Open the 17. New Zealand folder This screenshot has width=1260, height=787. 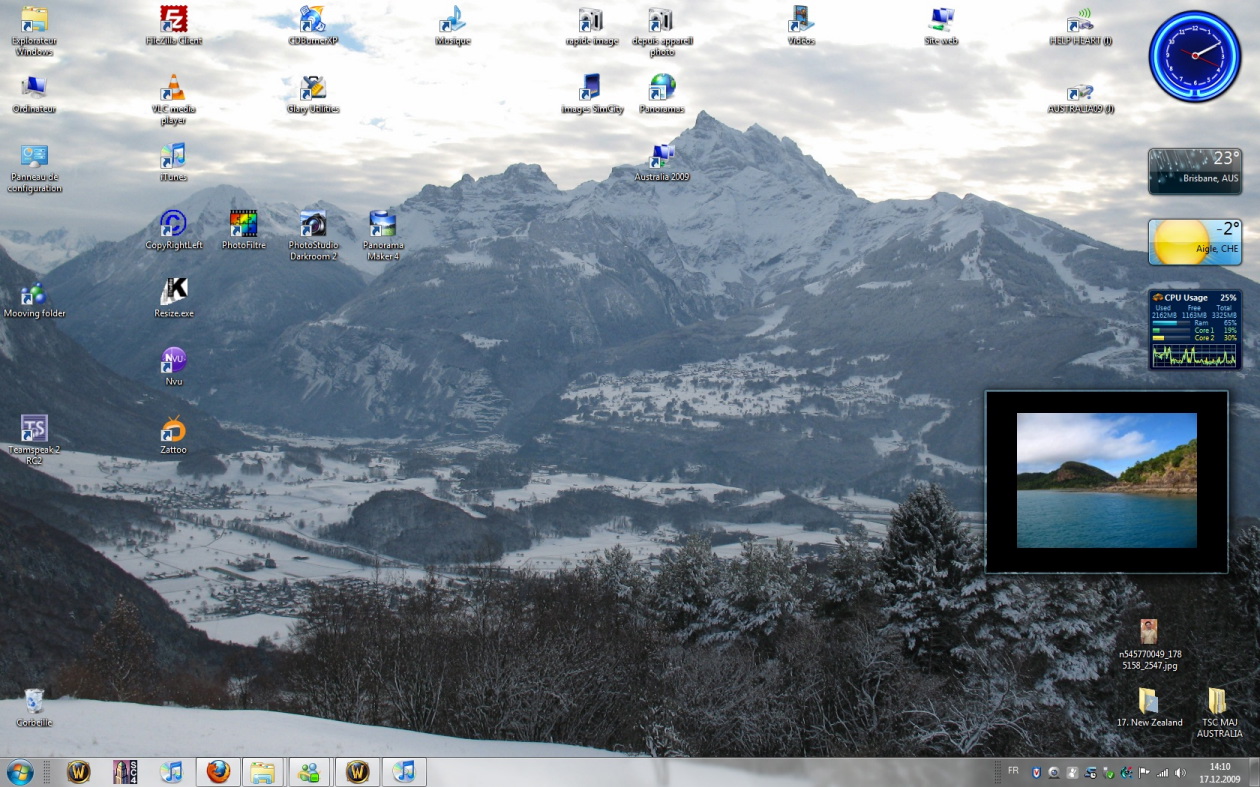1148,702
